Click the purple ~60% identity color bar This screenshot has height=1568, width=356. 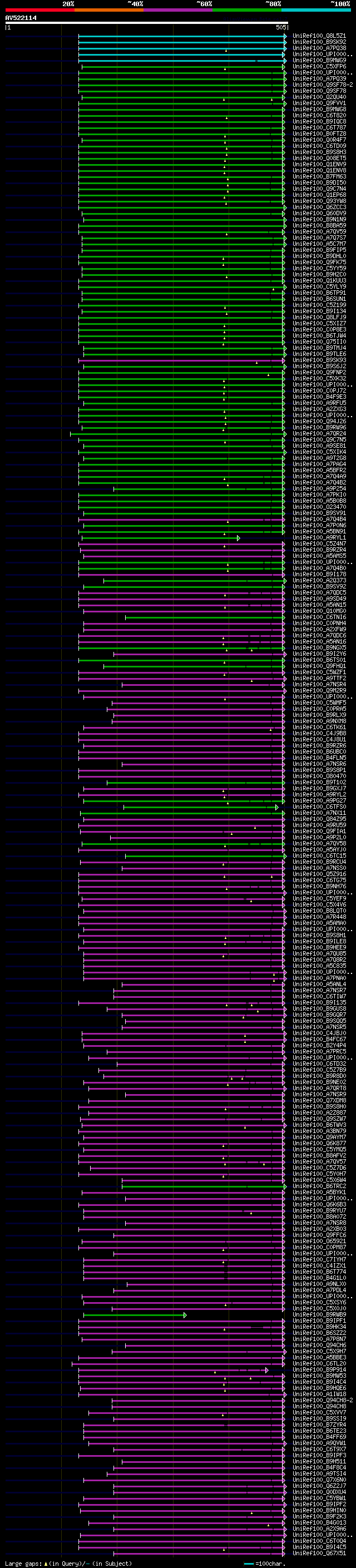coord(179,10)
